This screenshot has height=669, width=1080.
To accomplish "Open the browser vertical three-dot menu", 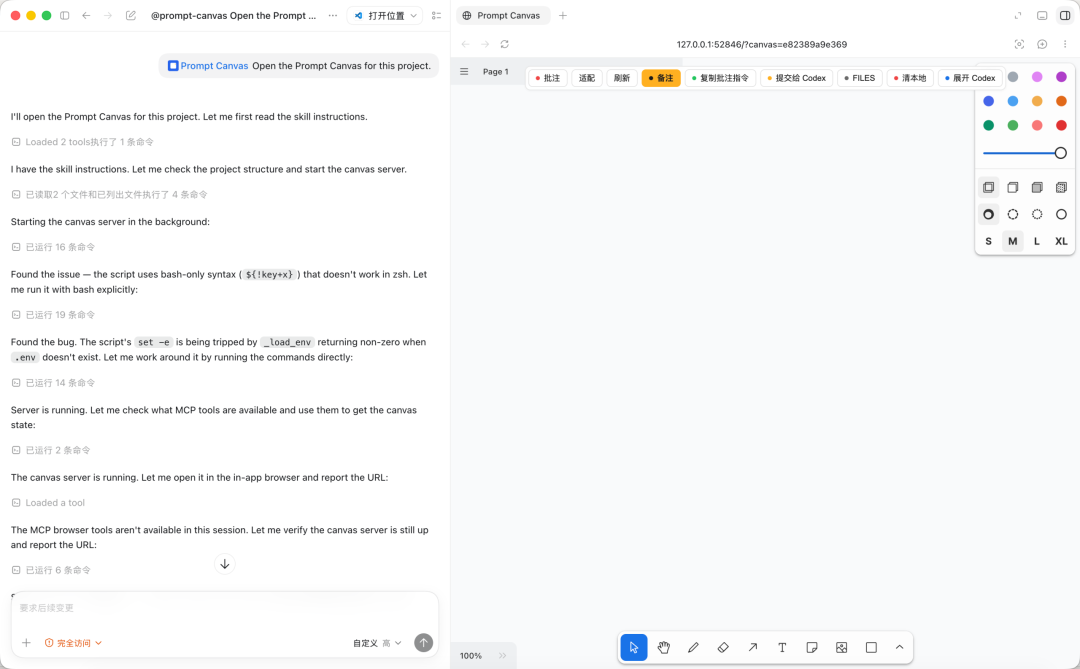I will [x=1065, y=44].
